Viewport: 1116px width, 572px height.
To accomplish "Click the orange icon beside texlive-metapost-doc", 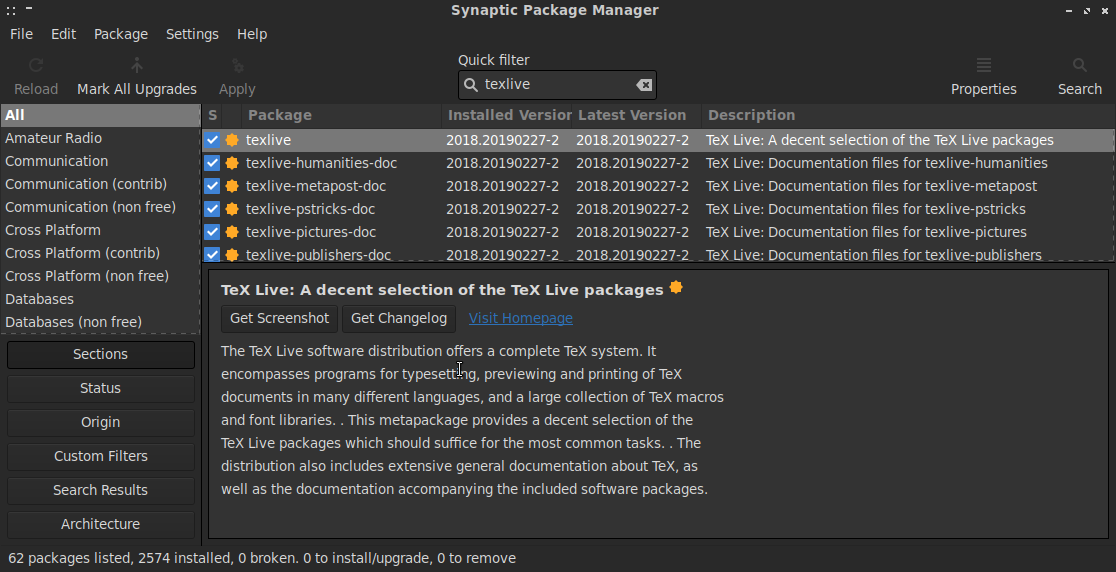I will (x=231, y=186).
